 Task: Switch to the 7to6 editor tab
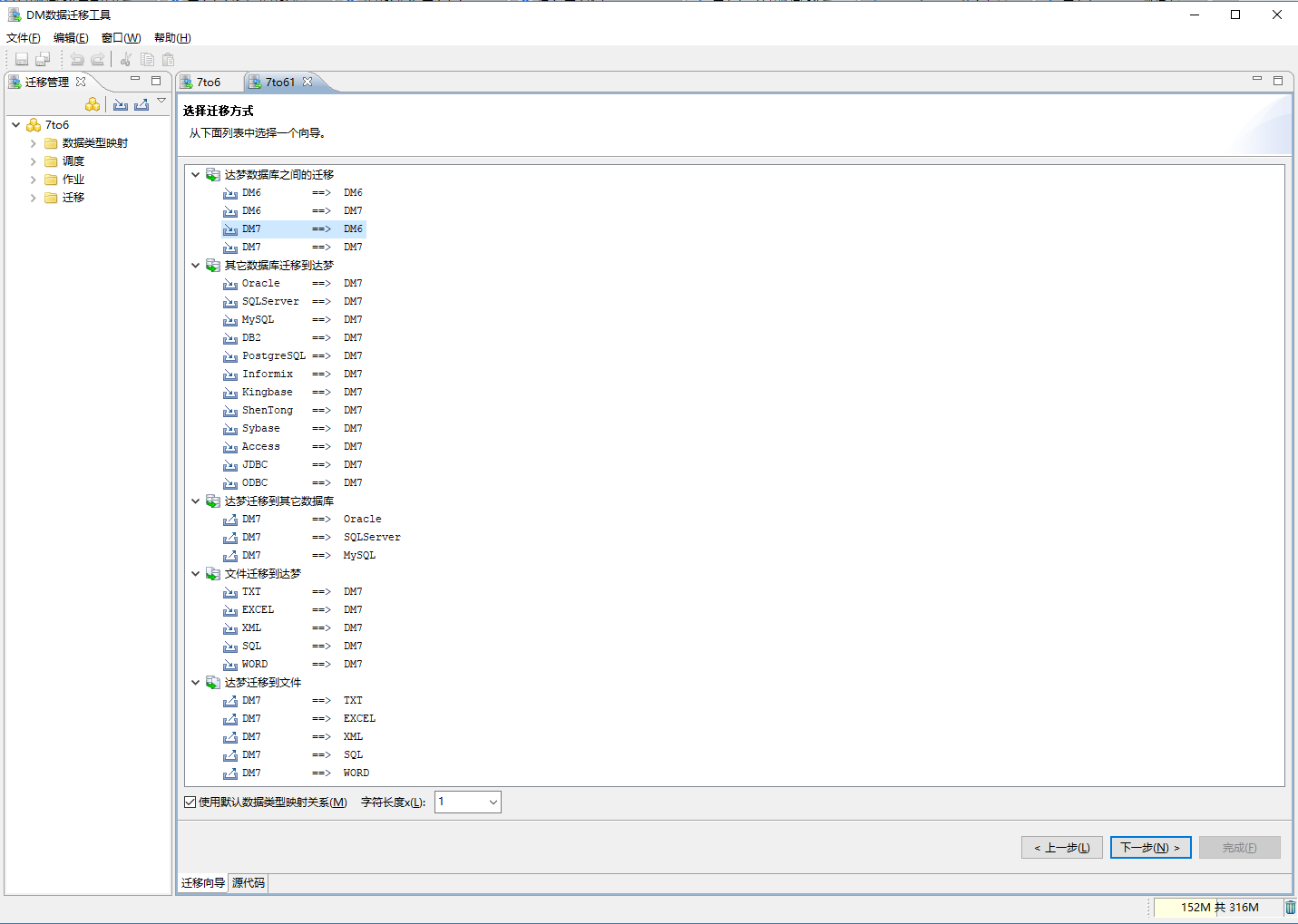click(x=209, y=82)
